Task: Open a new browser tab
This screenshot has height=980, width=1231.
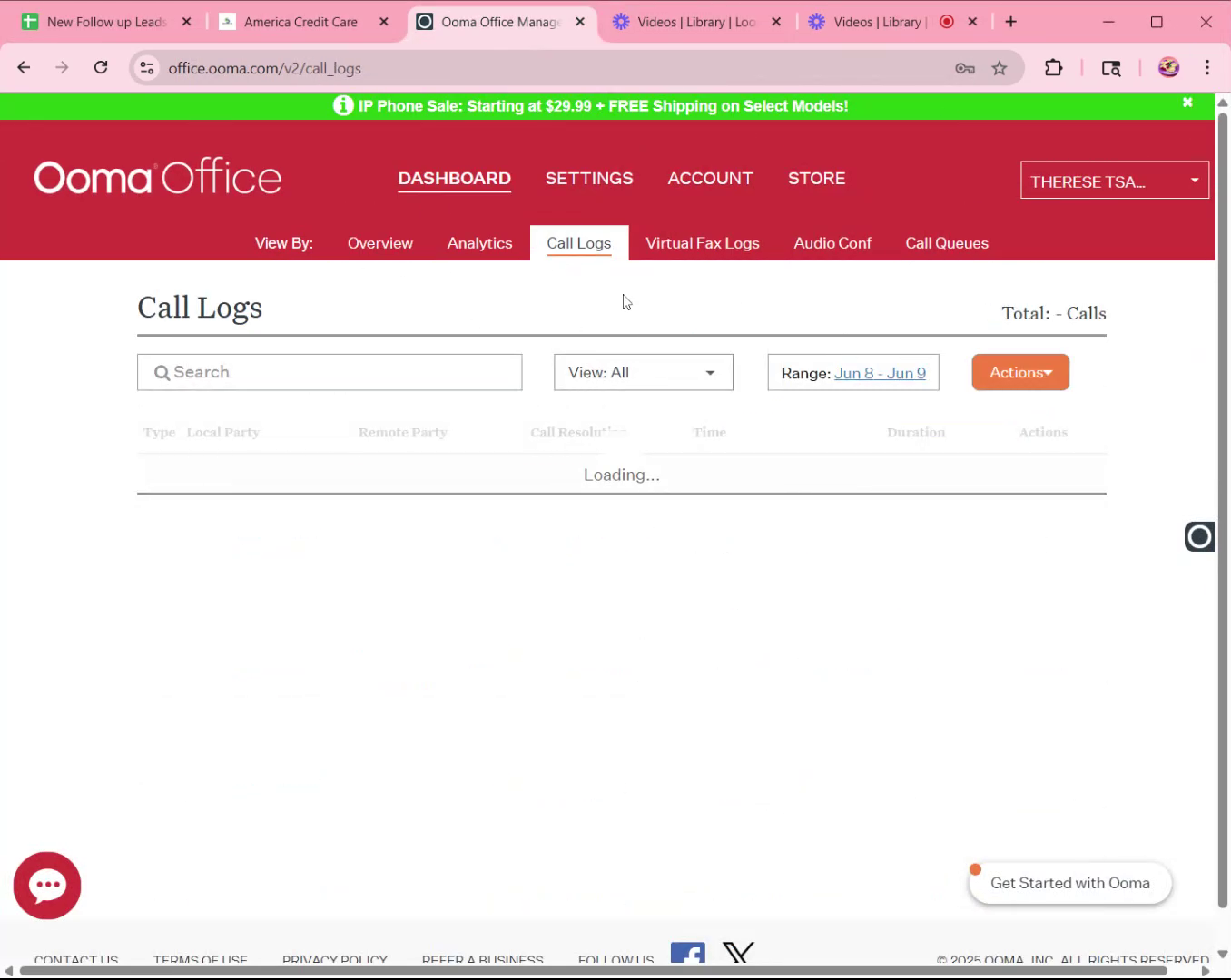Action: pyautogui.click(x=1011, y=22)
